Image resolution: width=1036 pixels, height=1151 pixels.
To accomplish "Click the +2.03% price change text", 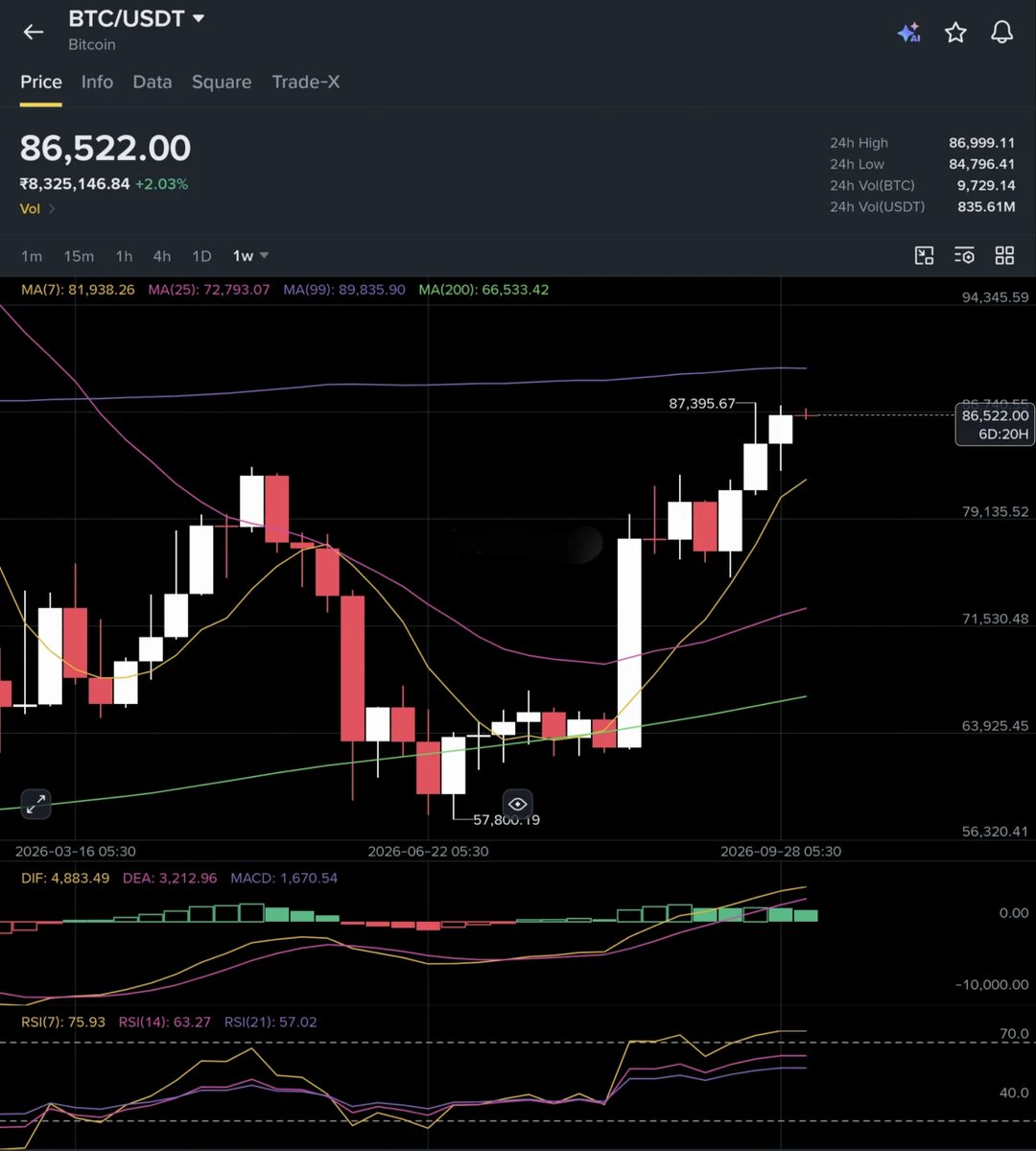I will (161, 184).
